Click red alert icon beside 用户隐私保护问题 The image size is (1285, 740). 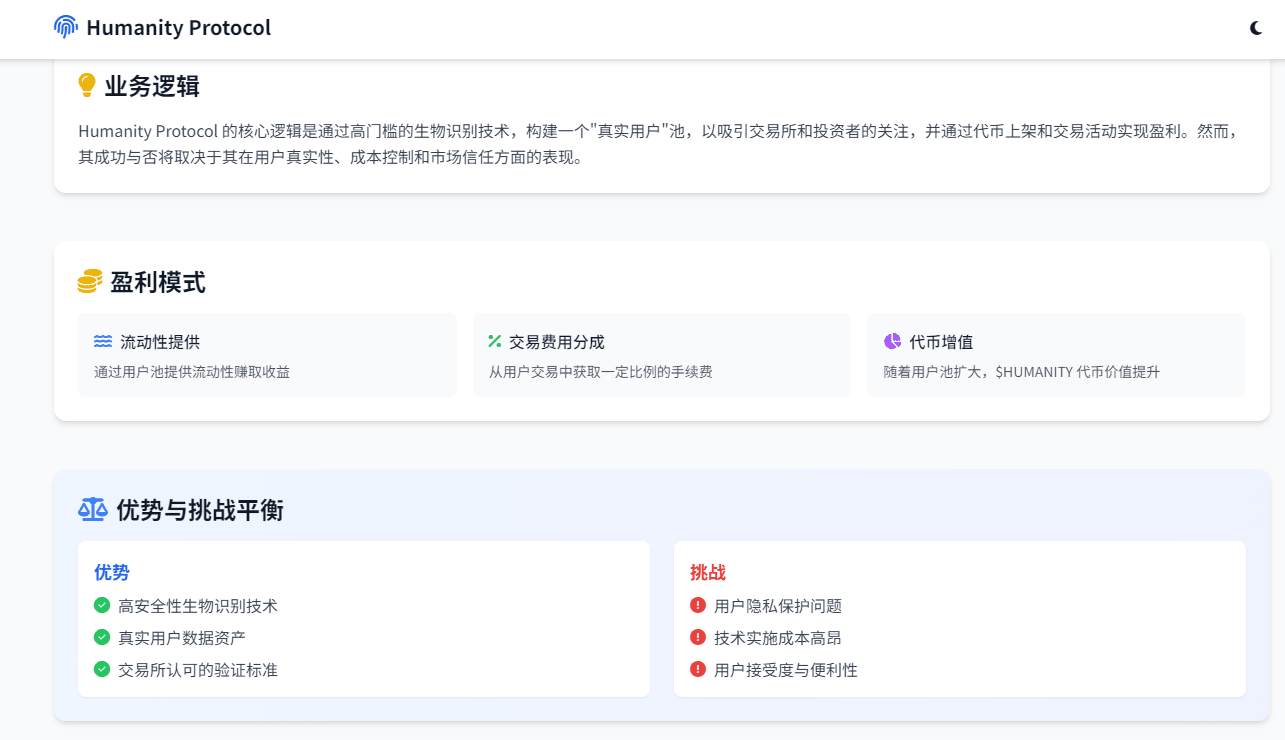(x=698, y=605)
